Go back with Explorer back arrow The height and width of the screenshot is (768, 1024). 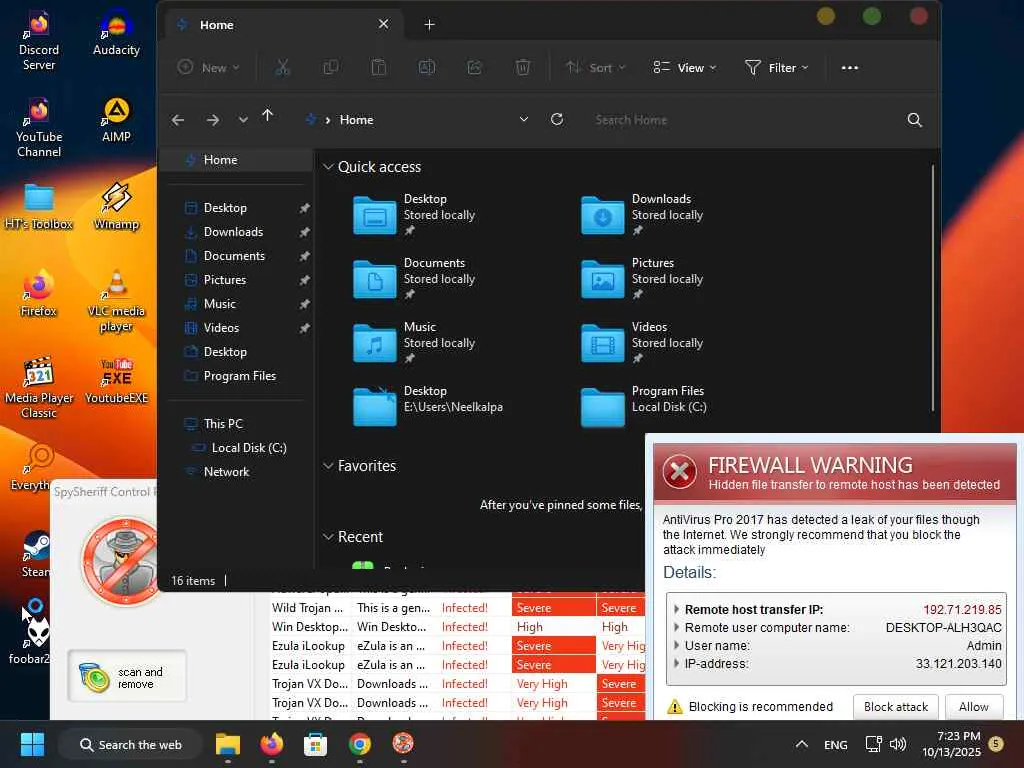178,120
